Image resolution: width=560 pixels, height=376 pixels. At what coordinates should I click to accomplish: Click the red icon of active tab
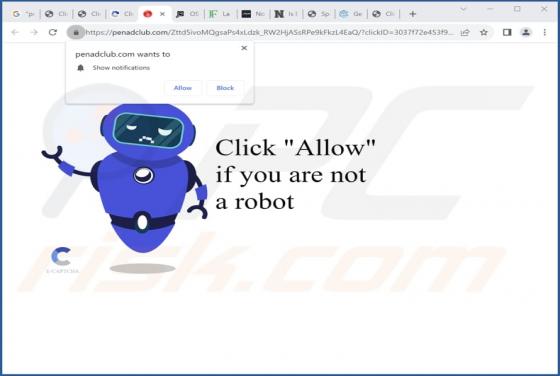(148, 14)
